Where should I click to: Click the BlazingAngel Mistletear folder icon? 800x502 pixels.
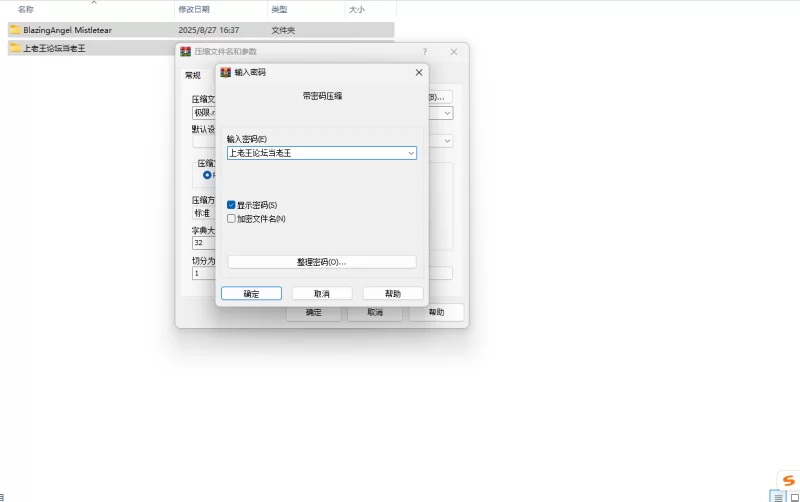pyautogui.click(x=15, y=30)
